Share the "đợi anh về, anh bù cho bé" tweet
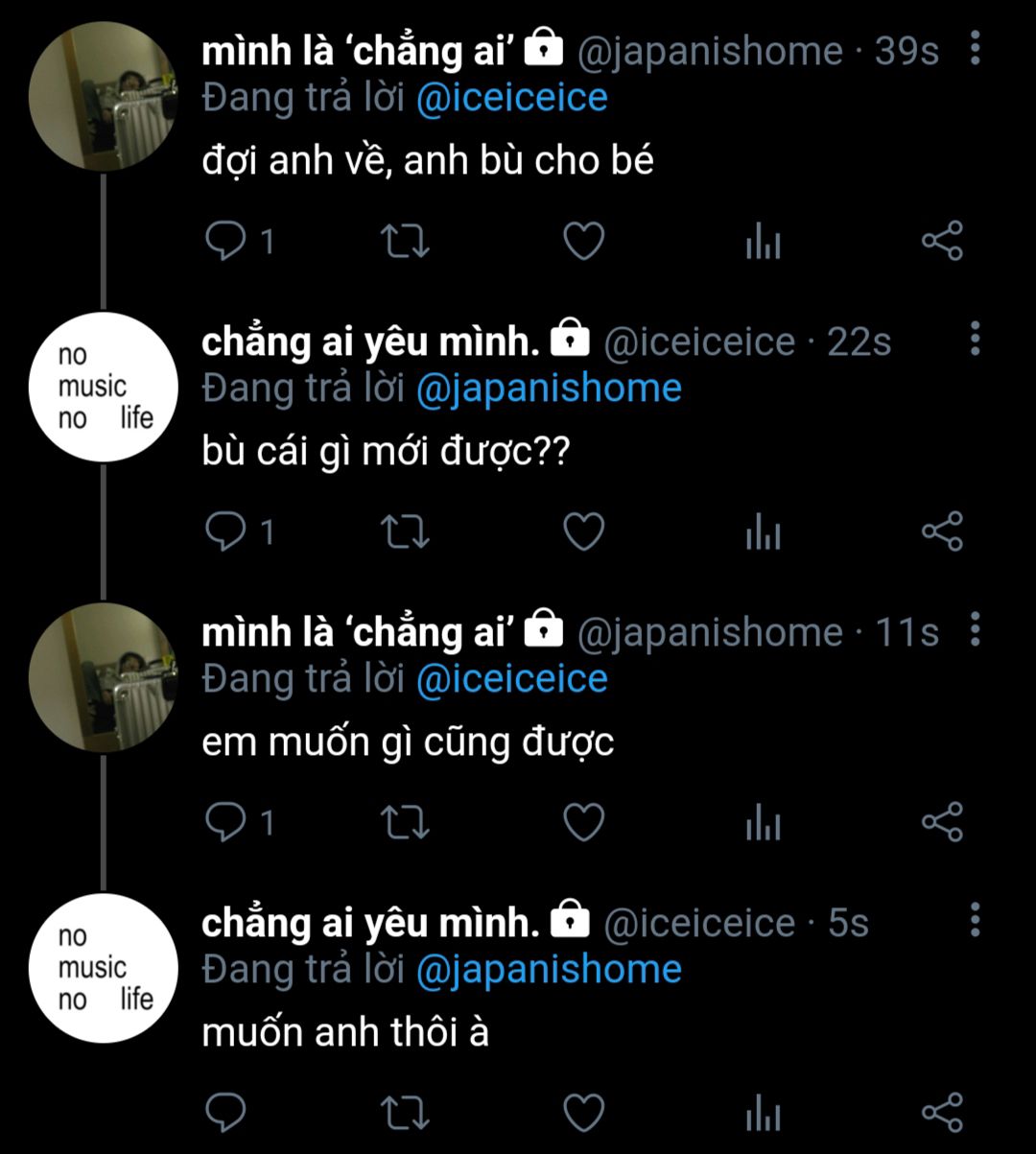Viewport: 1036px width, 1154px height. (x=941, y=241)
